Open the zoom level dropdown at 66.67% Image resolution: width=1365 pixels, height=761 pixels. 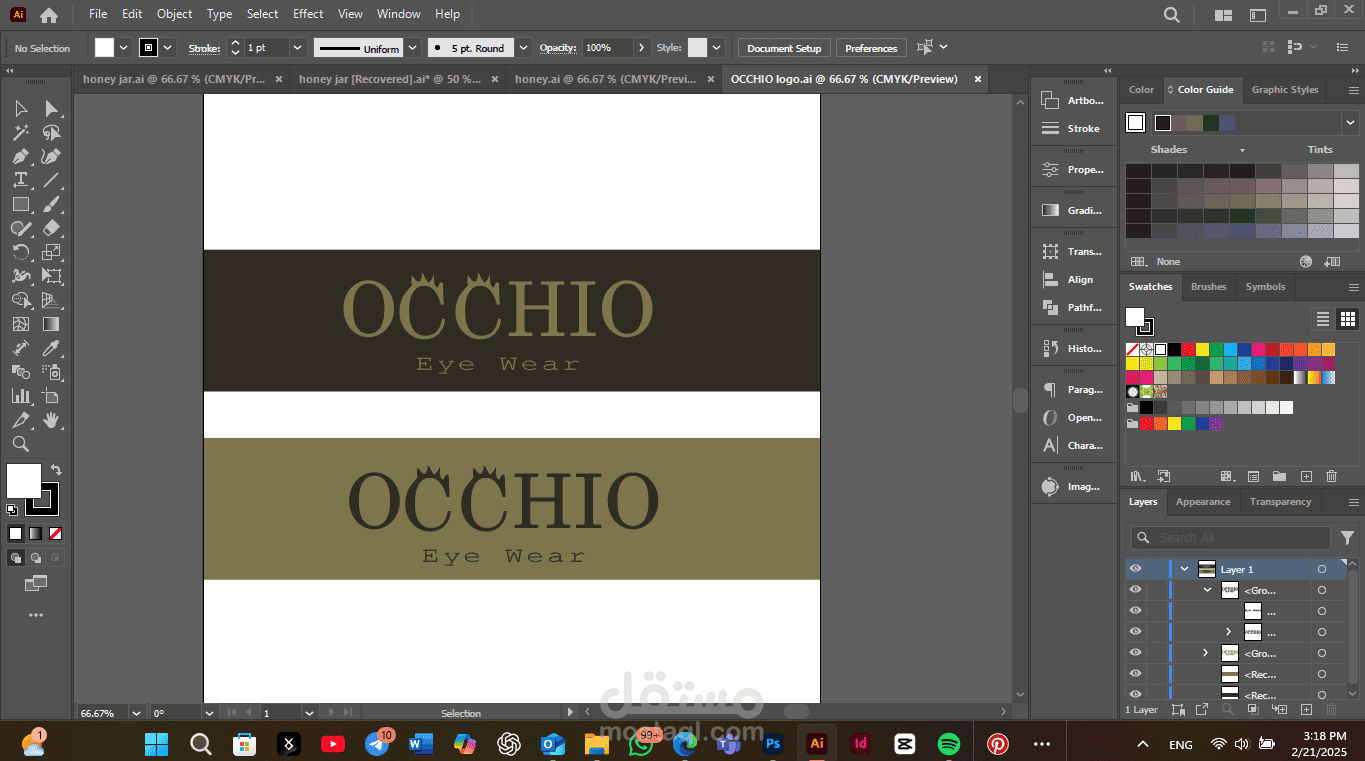click(x=135, y=713)
